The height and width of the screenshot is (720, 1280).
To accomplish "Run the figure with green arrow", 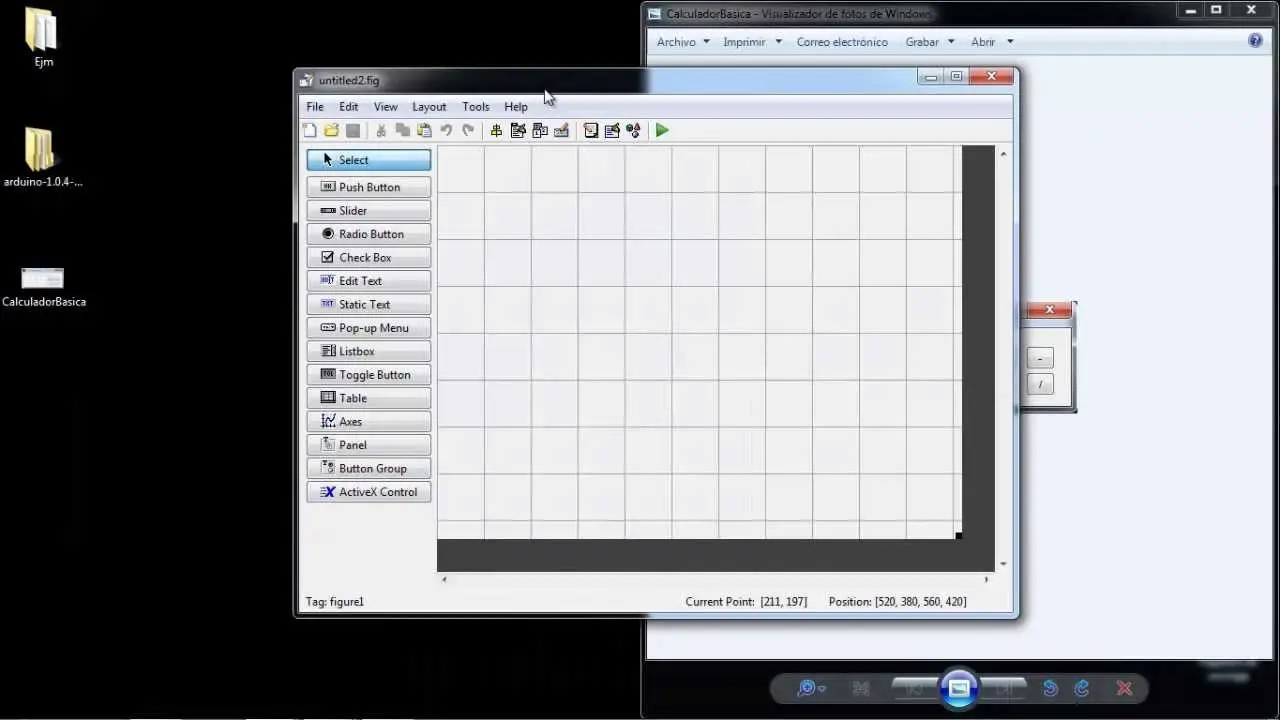I will click(x=662, y=130).
